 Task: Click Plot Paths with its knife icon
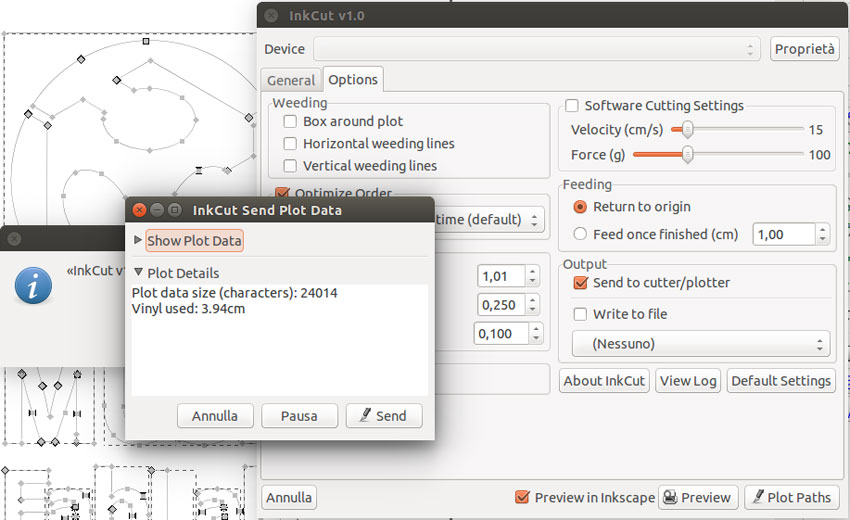792,497
